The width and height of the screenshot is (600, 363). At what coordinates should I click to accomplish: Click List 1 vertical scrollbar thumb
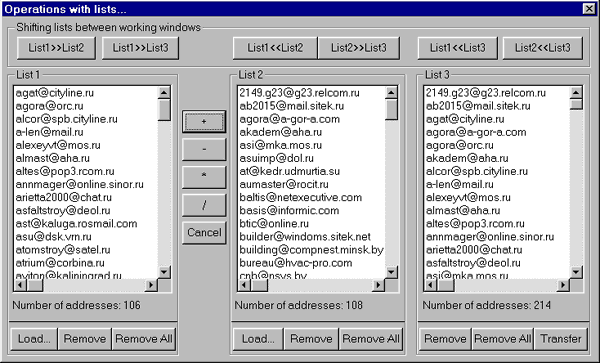point(164,110)
